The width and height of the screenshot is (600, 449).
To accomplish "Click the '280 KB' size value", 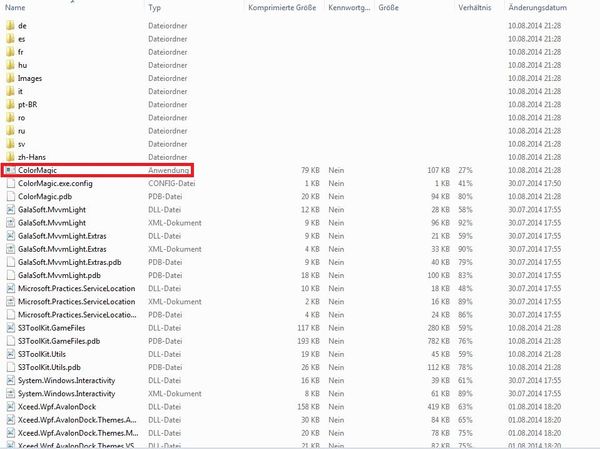I will [x=439, y=328].
